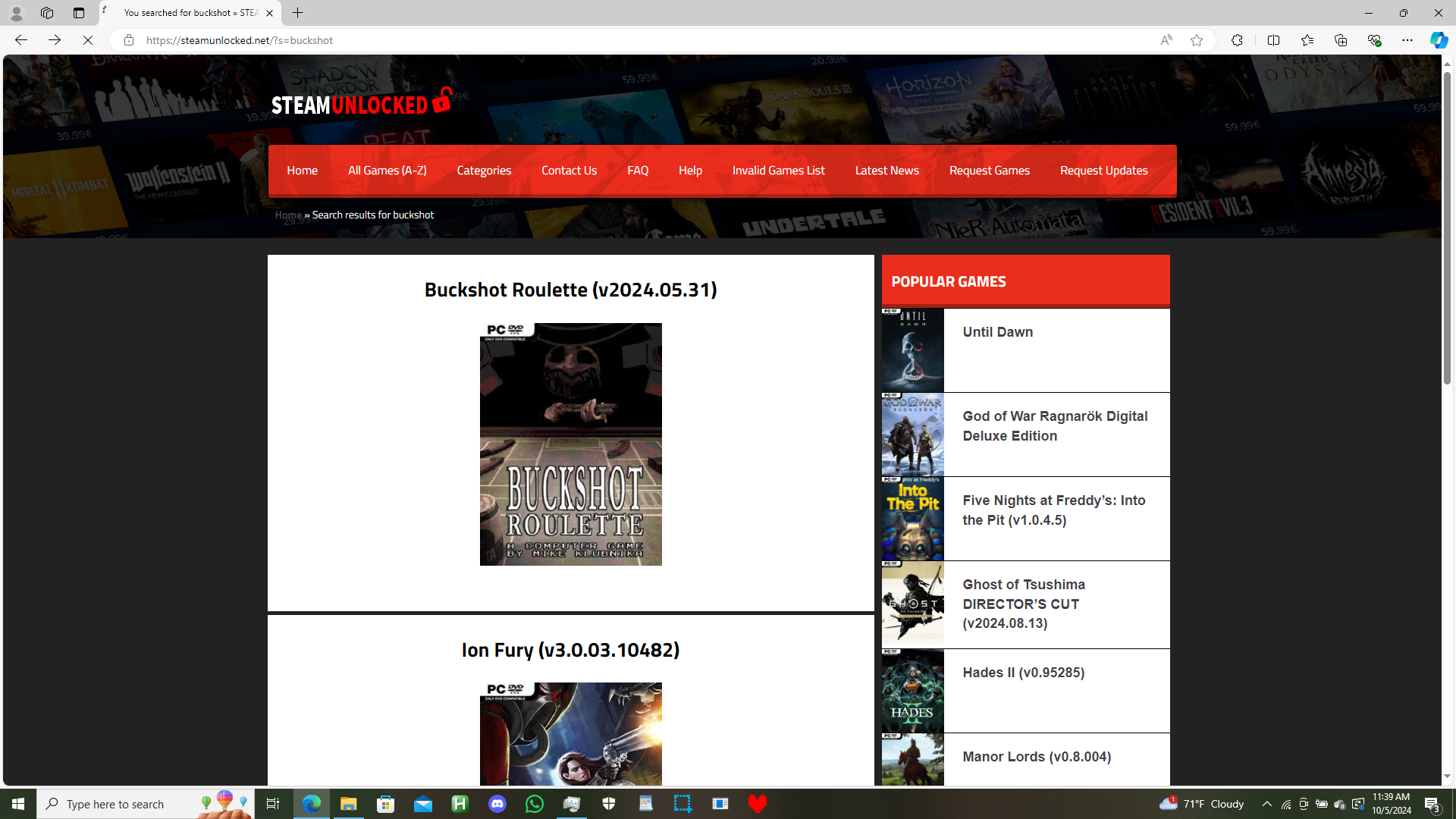Open All Games (A-Z) menu item

pos(387,171)
